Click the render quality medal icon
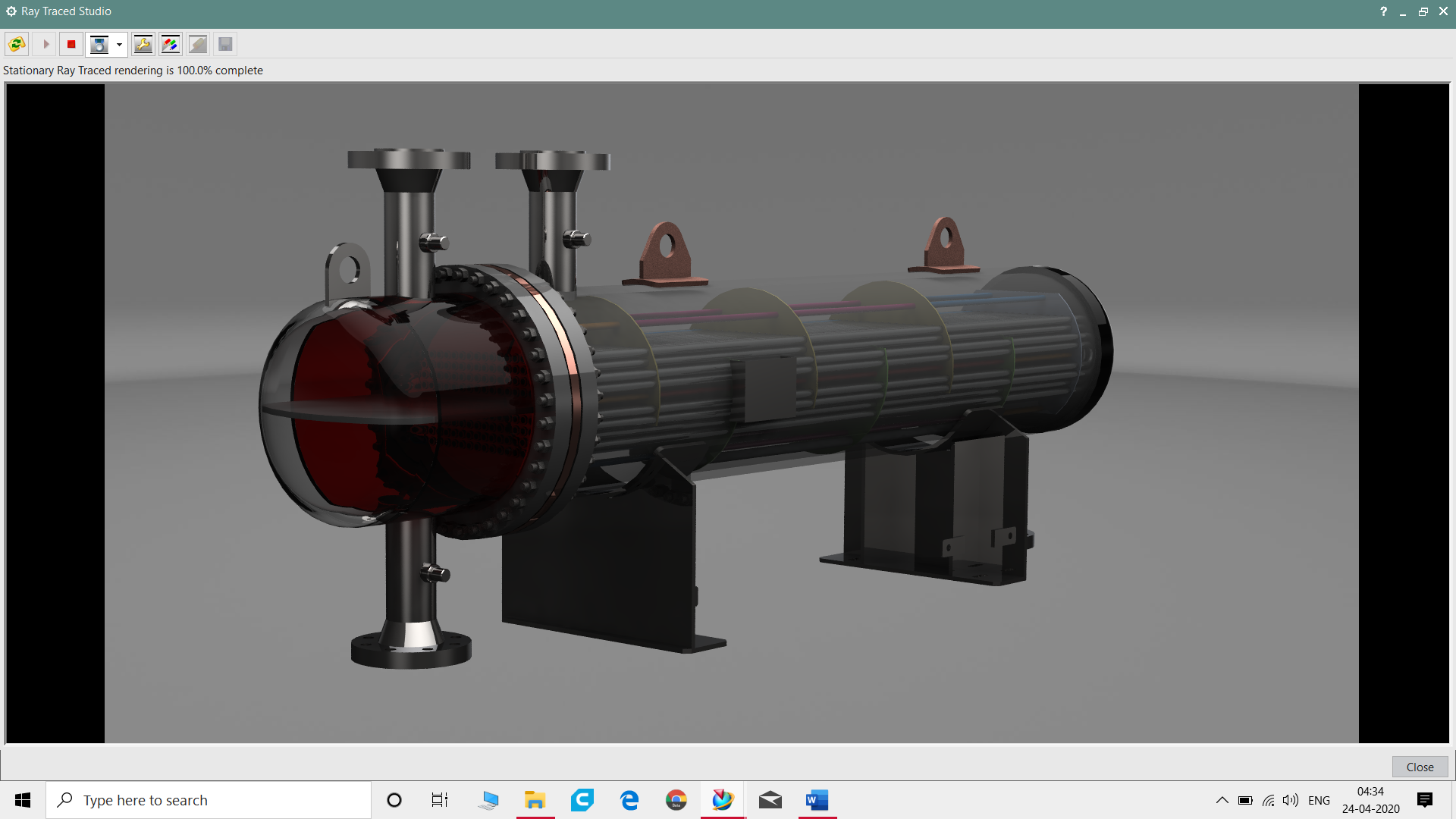 click(99, 45)
